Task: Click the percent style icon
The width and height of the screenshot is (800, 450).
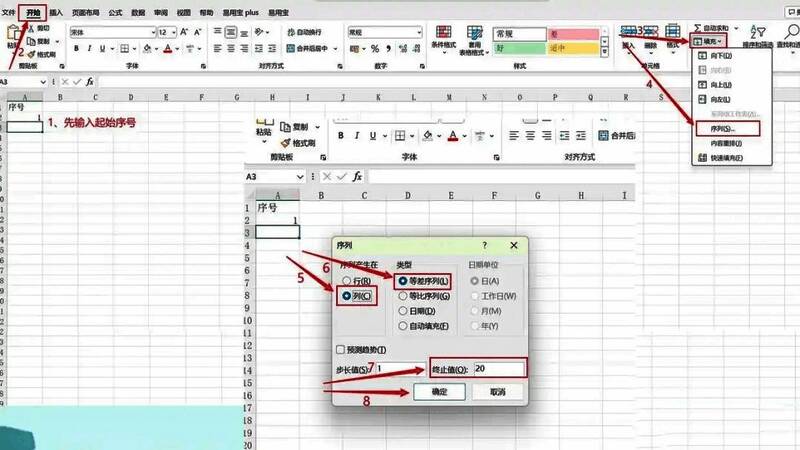Action: click(372, 49)
